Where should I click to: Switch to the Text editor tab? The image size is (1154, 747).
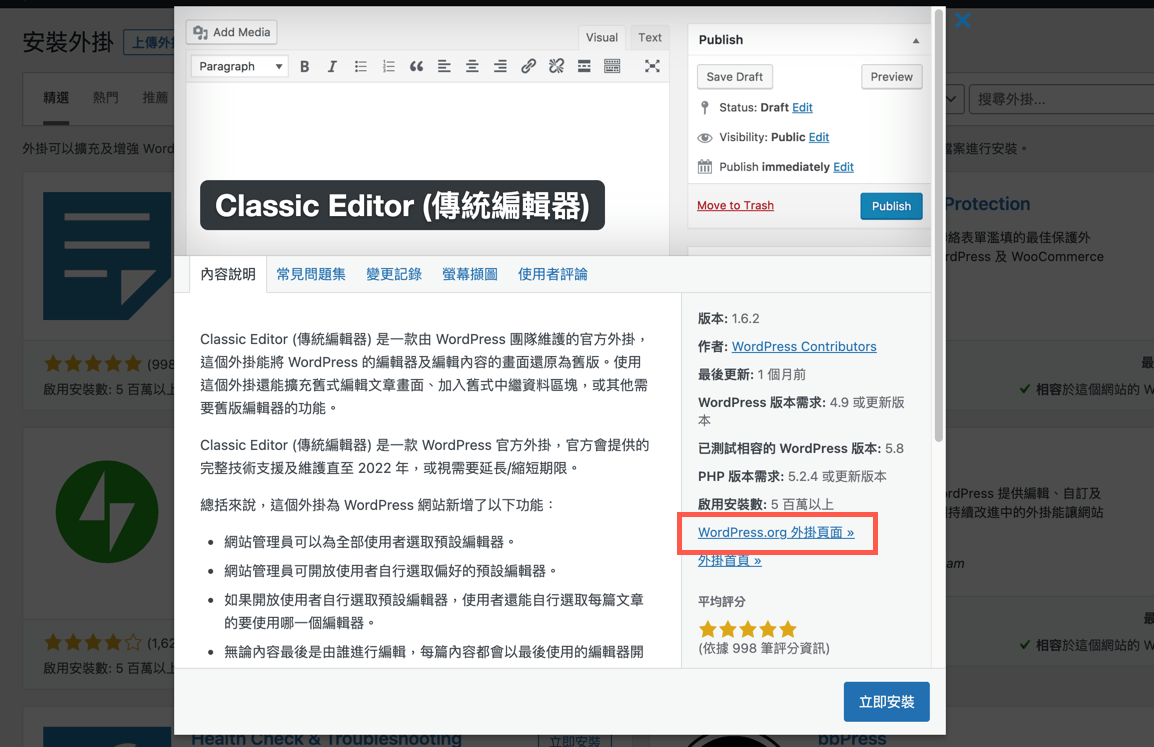[x=650, y=38]
